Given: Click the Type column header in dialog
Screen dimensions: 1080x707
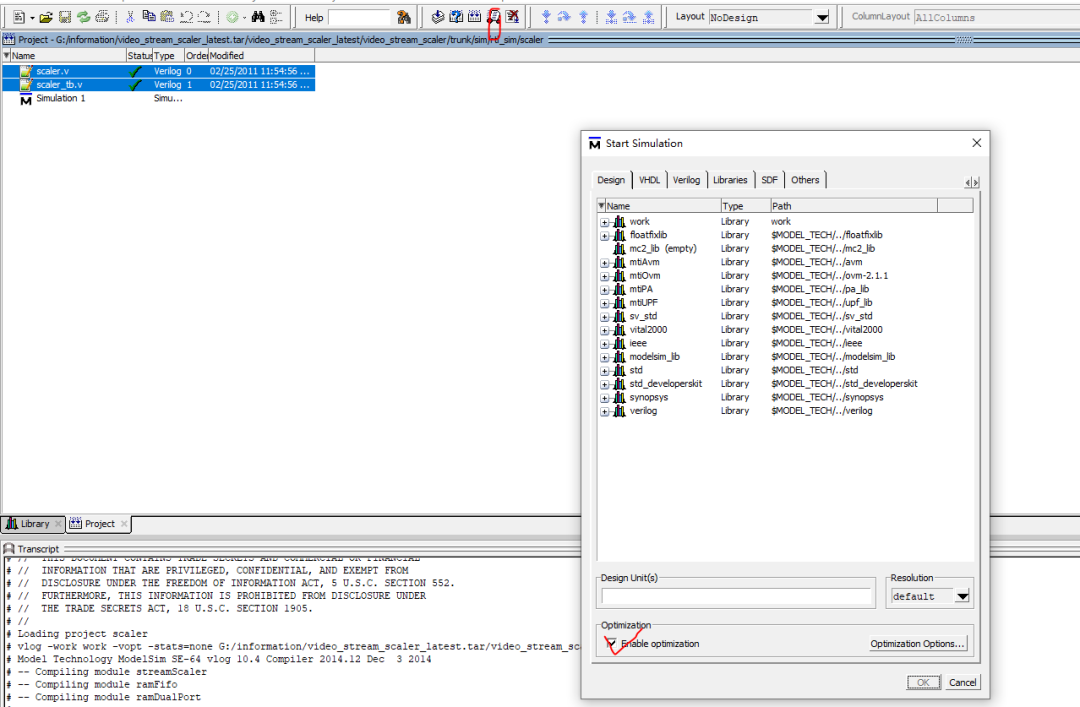Looking at the screenshot, I should [745, 205].
